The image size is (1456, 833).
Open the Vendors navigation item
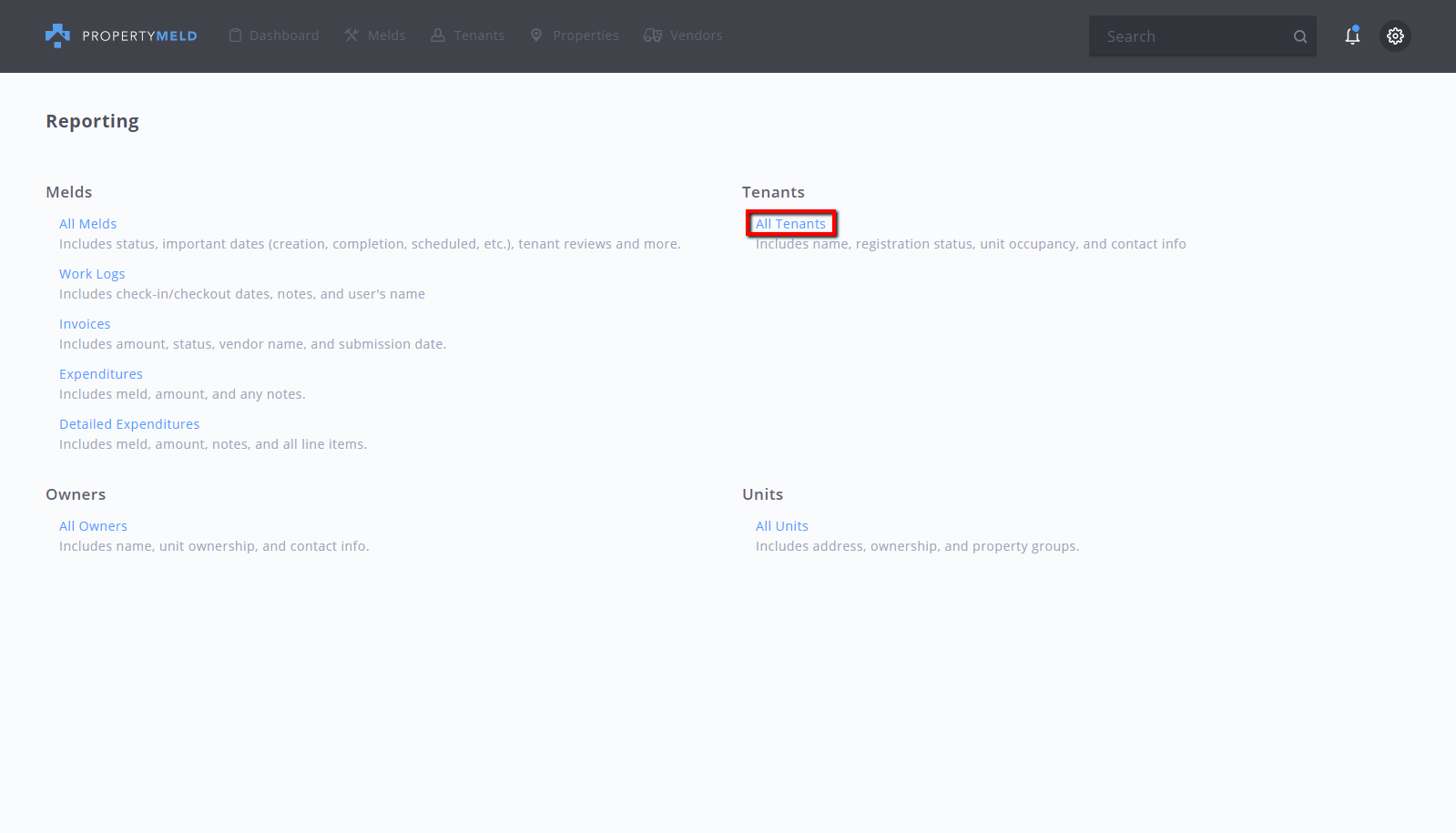point(683,36)
